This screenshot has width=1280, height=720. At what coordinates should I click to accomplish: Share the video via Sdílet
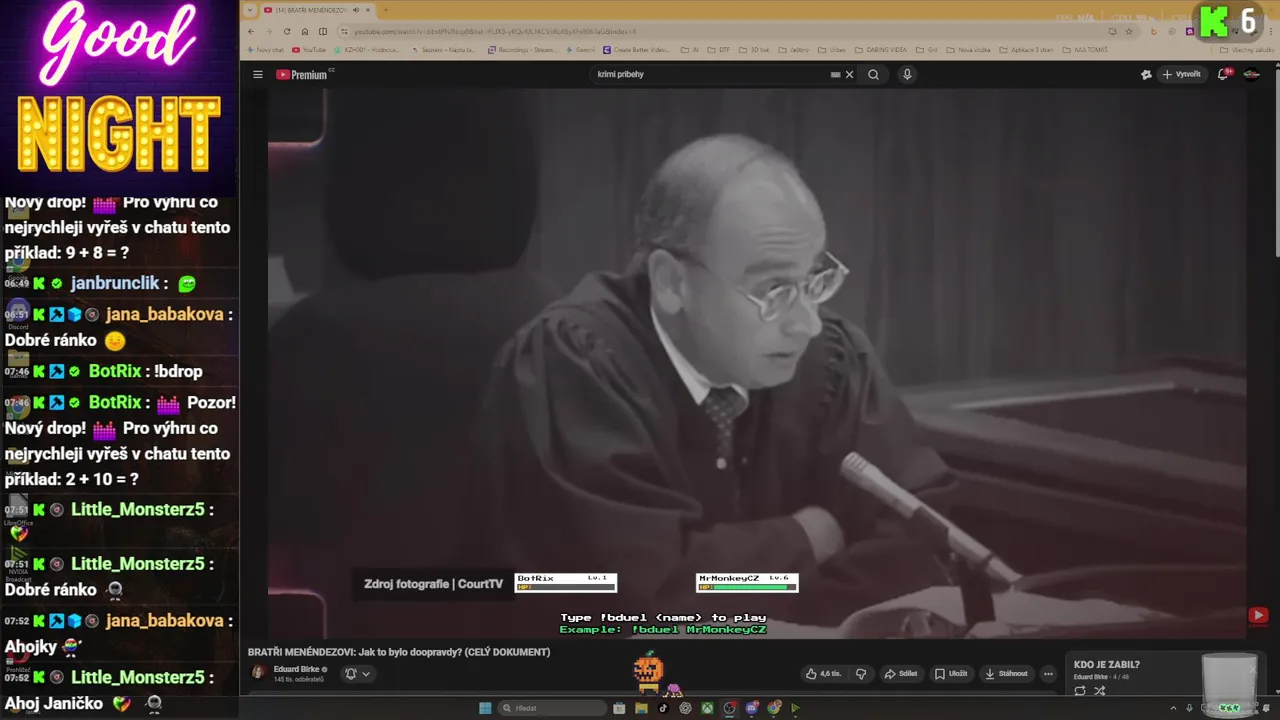click(x=901, y=674)
